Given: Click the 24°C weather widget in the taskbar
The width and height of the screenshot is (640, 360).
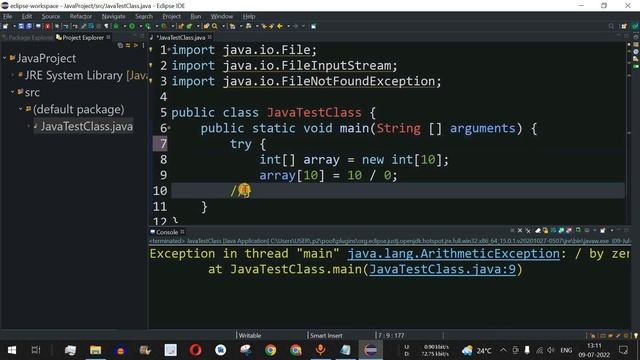Looking at the screenshot, I should [x=477, y=350].
